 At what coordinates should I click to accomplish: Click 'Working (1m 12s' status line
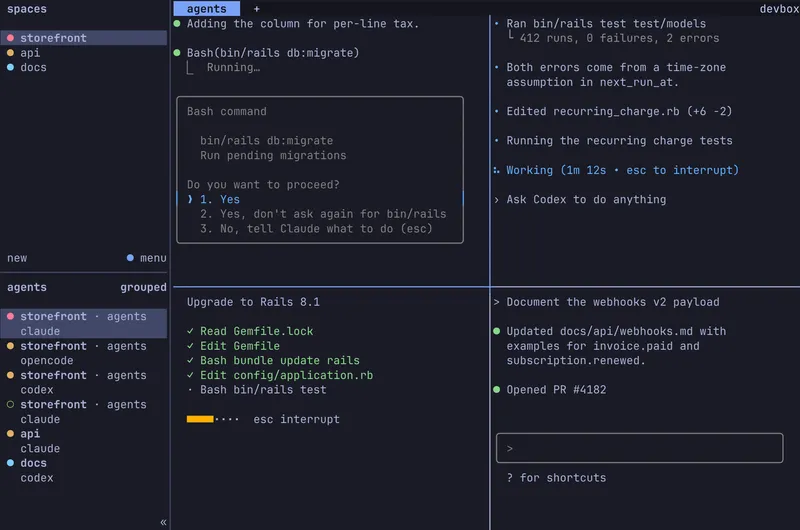[x=622, y=170]
